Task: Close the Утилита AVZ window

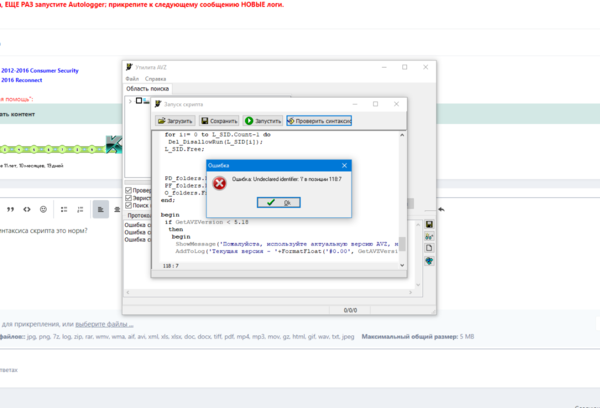Action: pos(426,67)
